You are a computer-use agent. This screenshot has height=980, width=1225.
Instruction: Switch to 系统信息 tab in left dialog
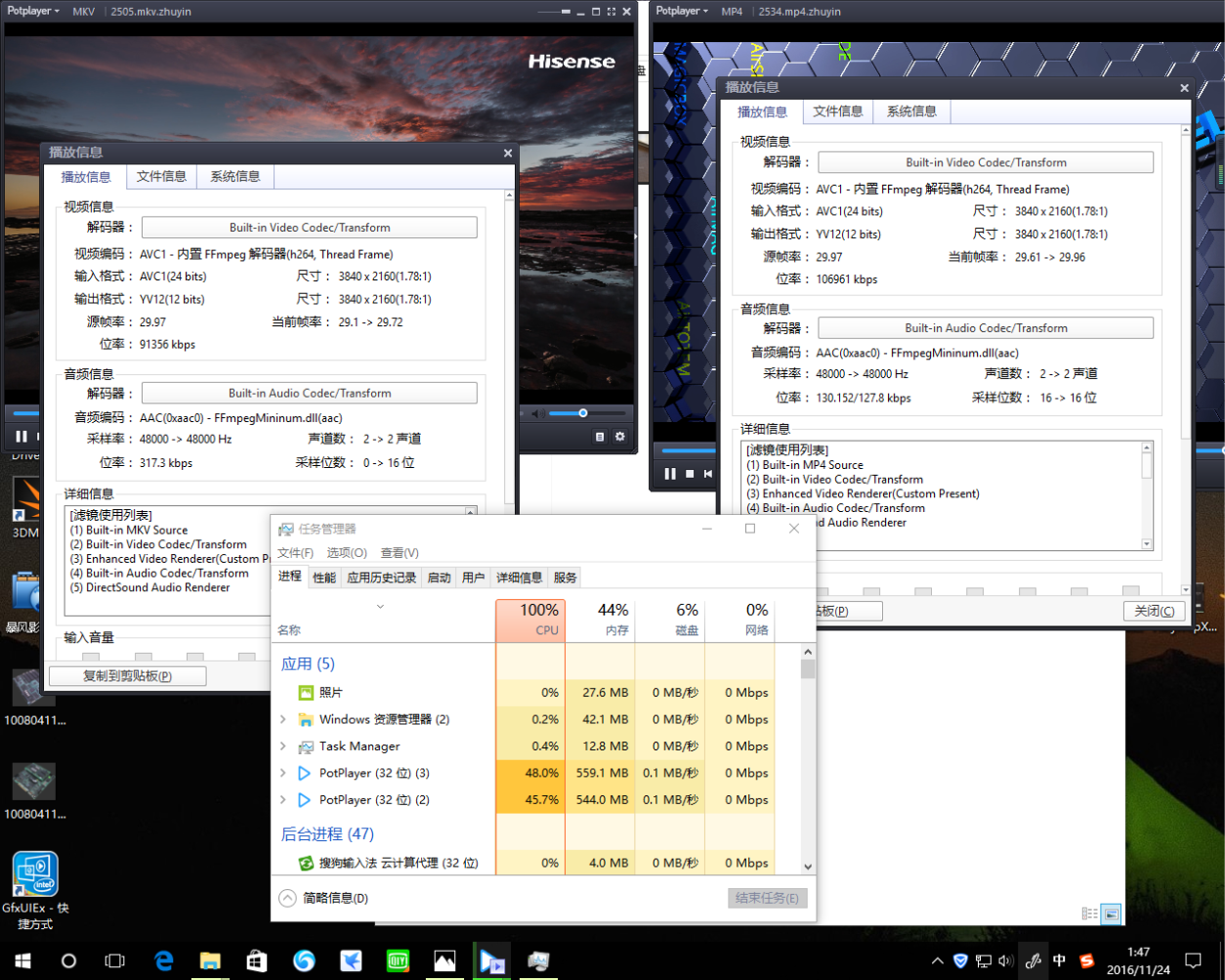(x=235, y=177)
